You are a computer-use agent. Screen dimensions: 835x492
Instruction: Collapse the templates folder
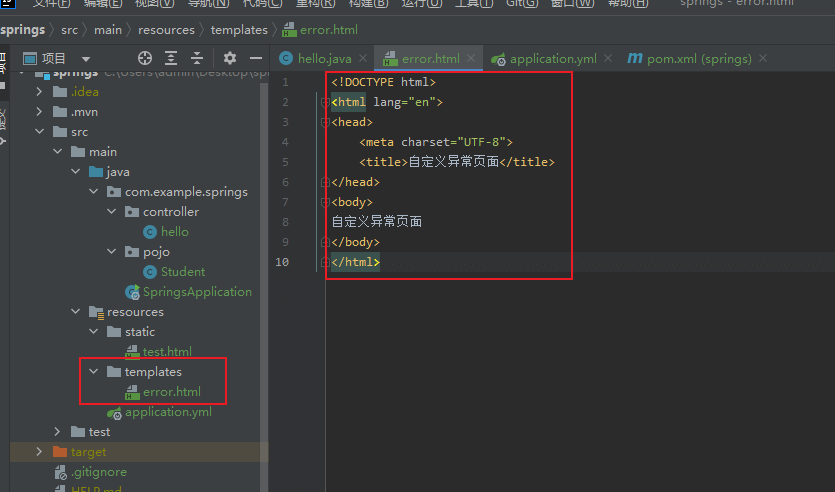click(x=94, y=372)
